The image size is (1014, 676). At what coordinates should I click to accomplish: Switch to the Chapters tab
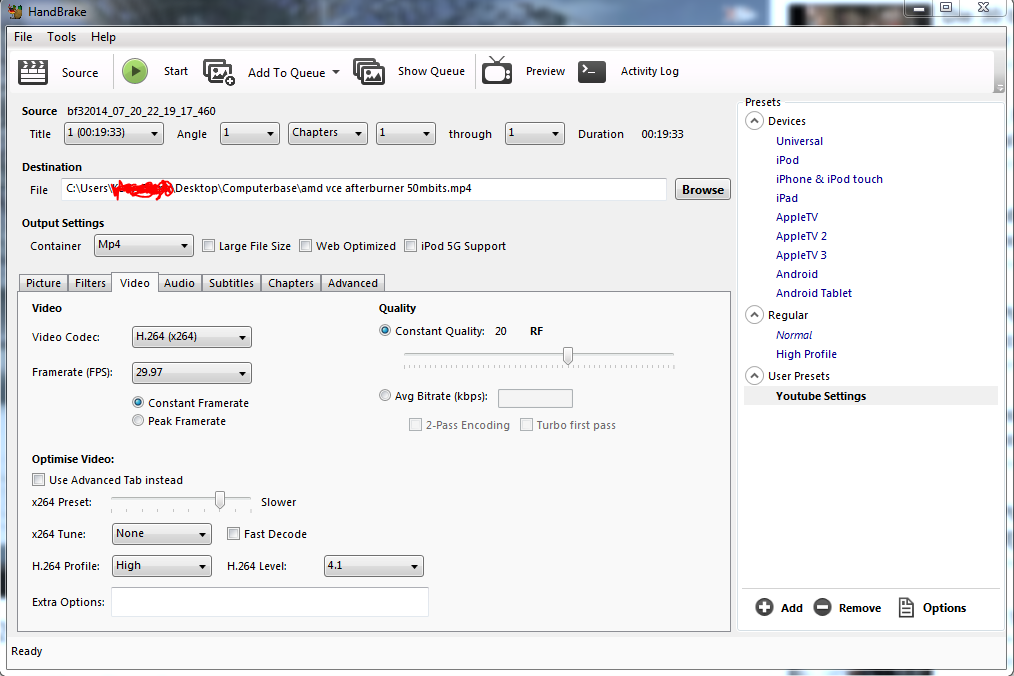tap(291, 283)
